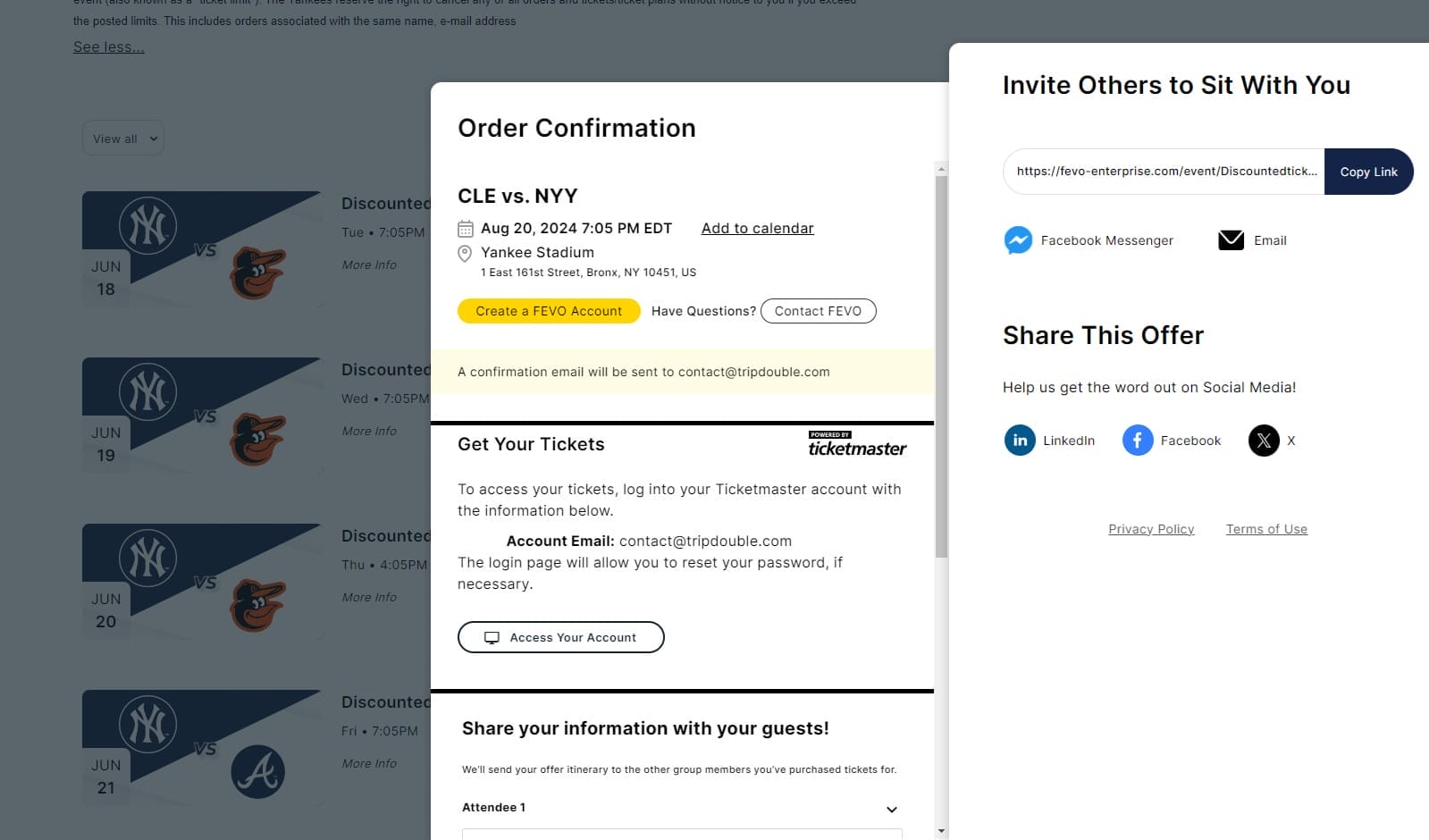
Task: Click the Ticketmaster logo
Action: click(x=856, y=445)
